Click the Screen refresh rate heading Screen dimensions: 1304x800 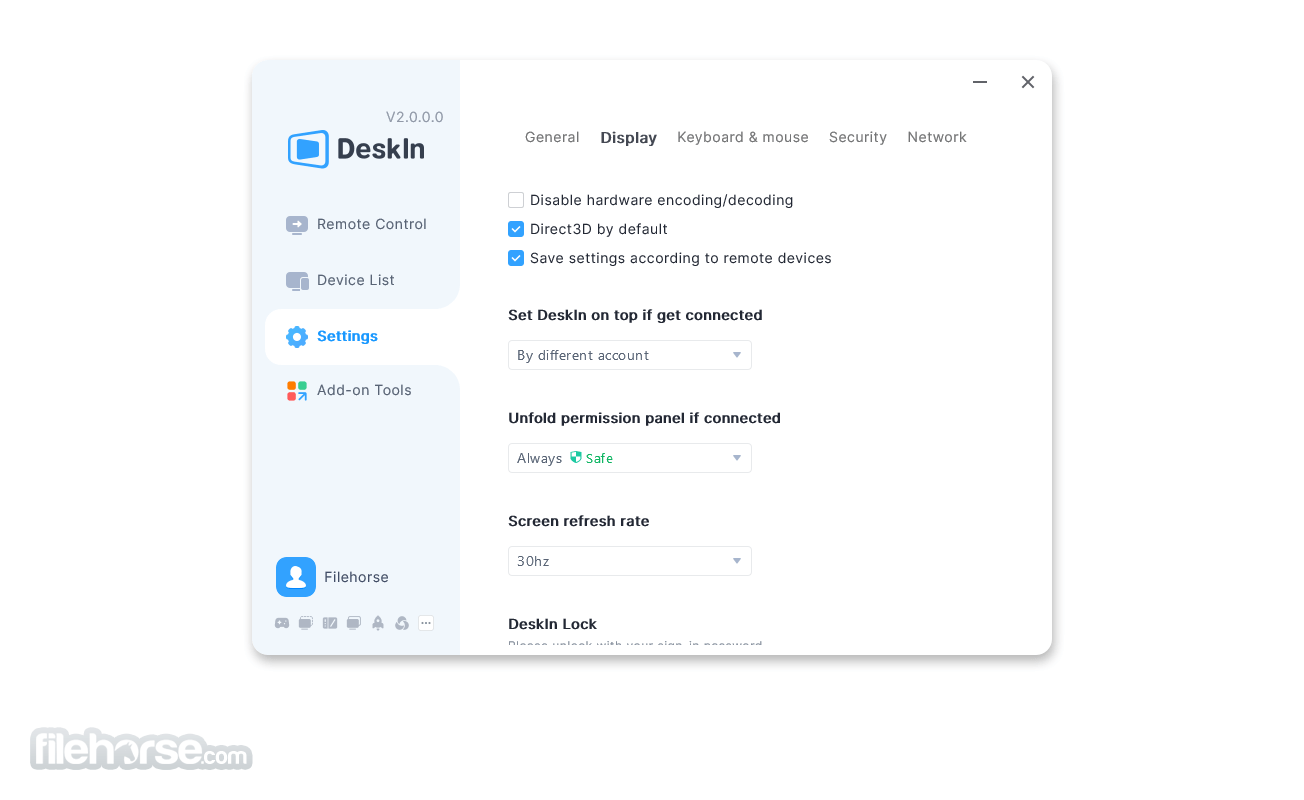[579, 521]
